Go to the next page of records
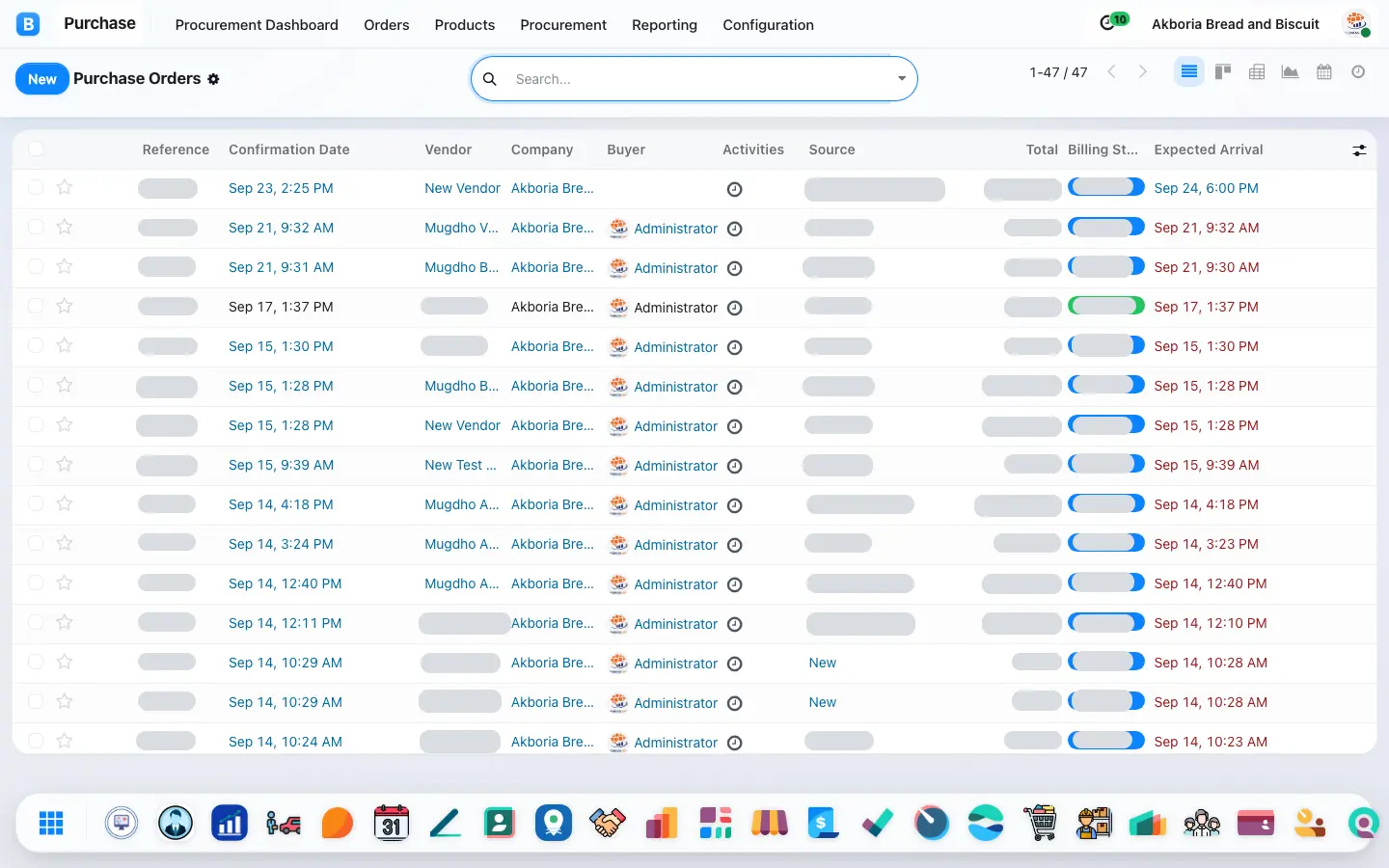This screenshot has width=1389, height=868. (x=1143, y=72)
